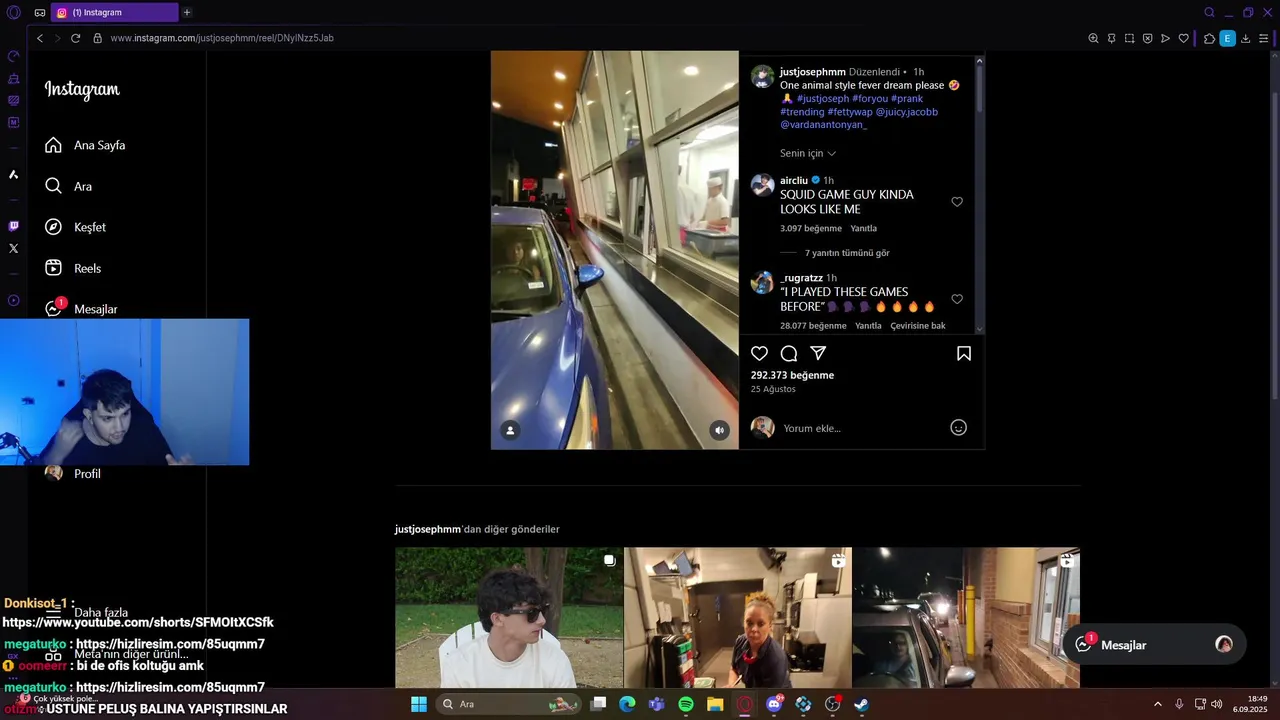Go to Instagram 'Ana Sayfa' home
This screenshot has width=1280, height=720.
point(85,145)
